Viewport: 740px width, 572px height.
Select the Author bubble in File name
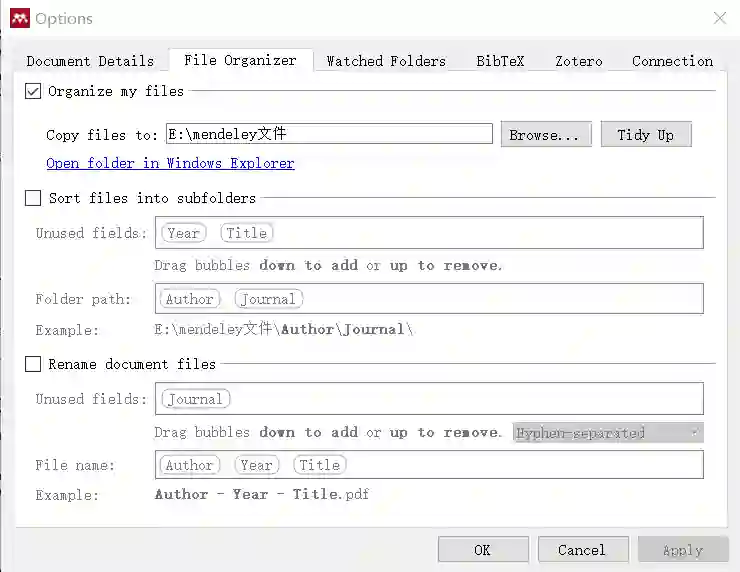click(190, 465)
